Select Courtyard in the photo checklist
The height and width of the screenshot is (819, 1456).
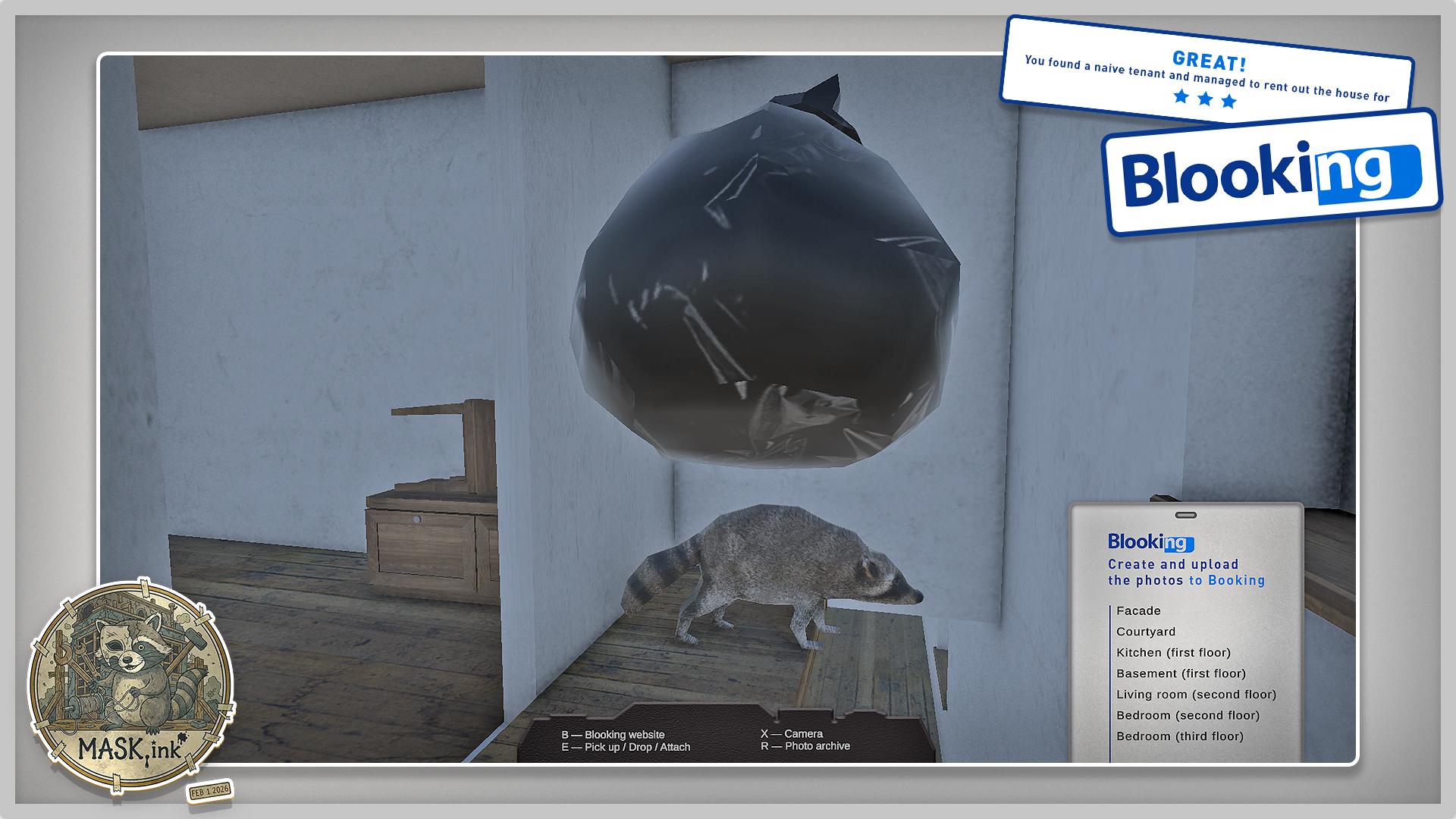pyautogui.click(x=1146, y=632)
